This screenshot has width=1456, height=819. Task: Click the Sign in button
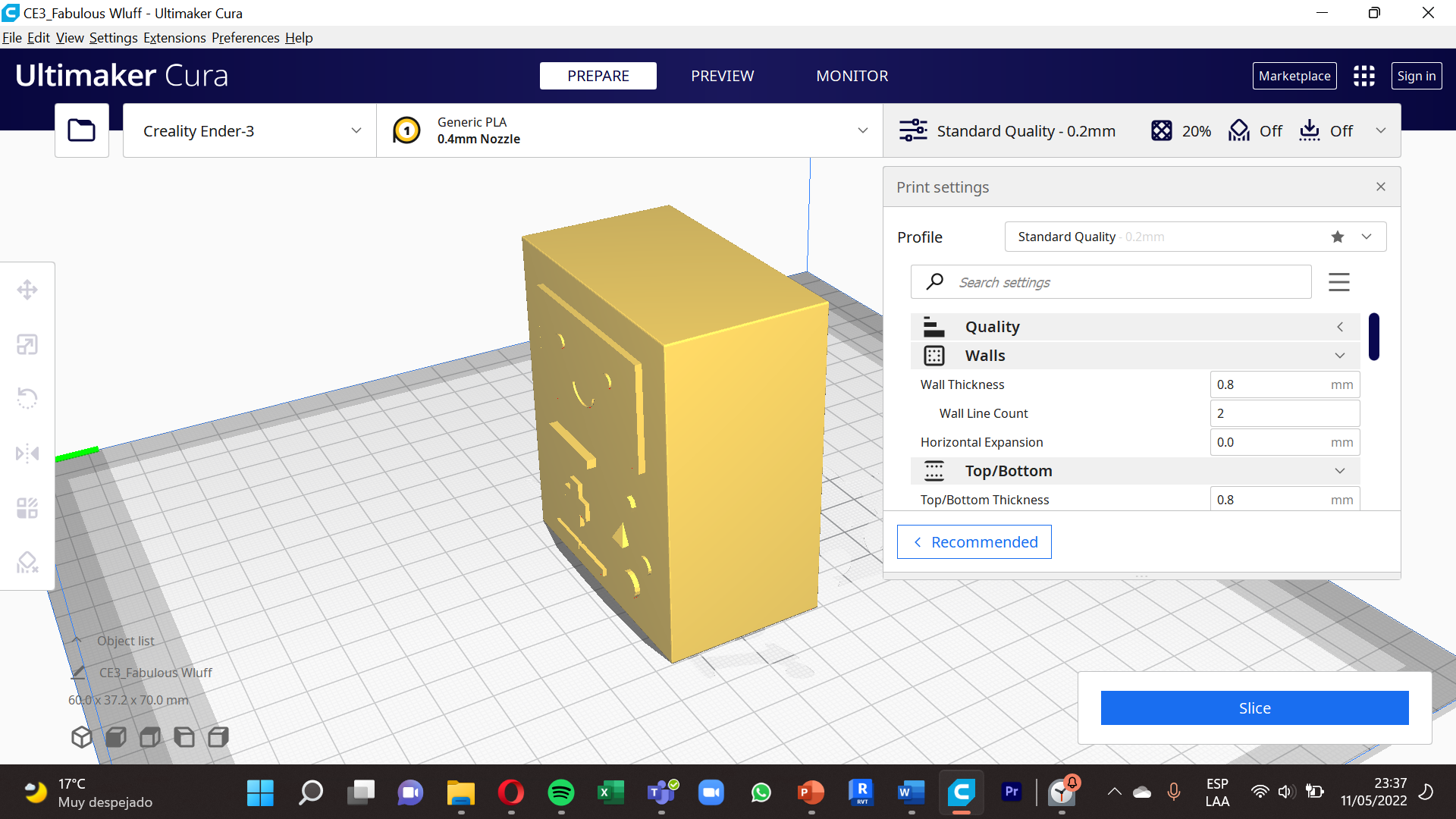1416,76
